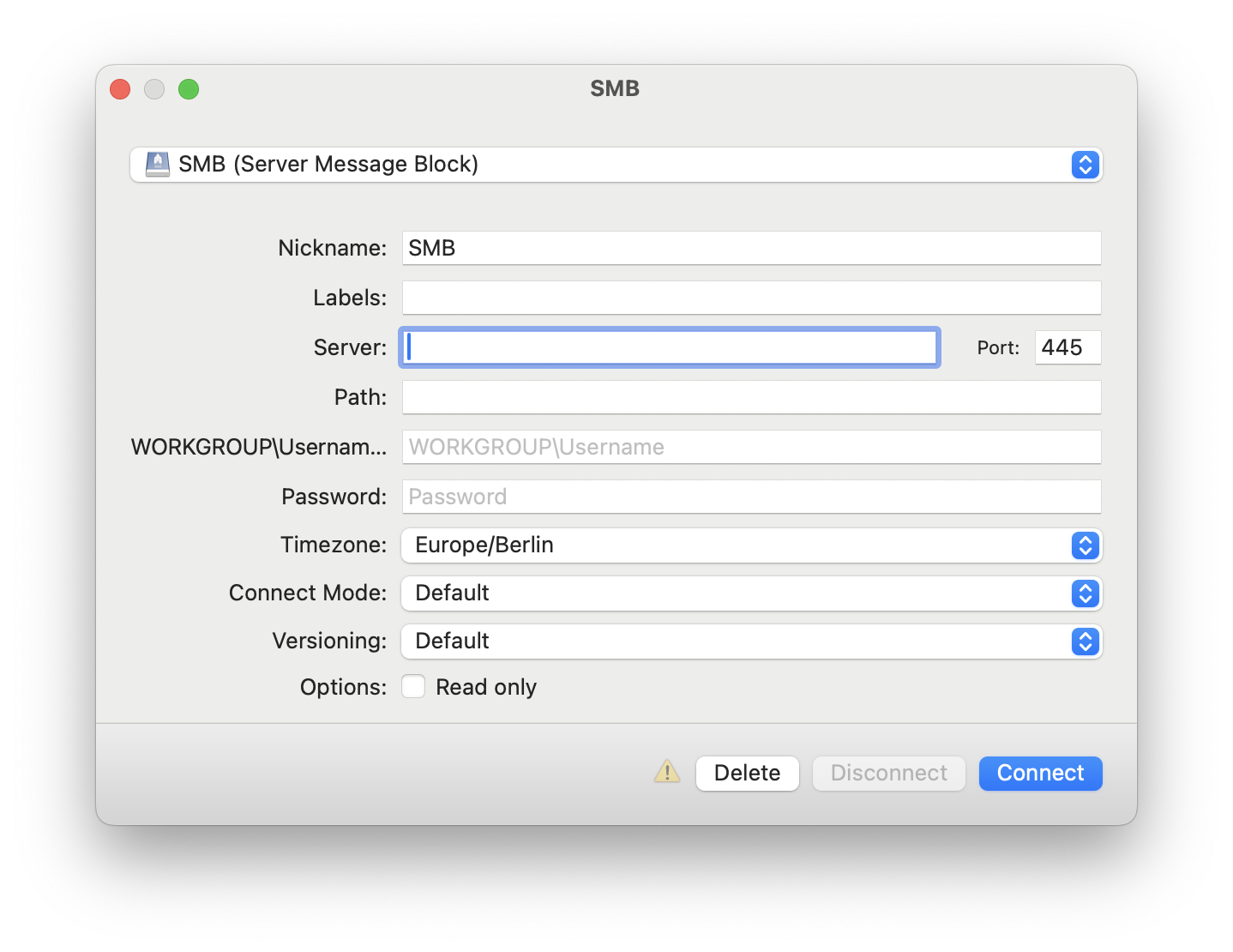
Task: Click the 'Timezone:' label
Action: click(334, 545)
